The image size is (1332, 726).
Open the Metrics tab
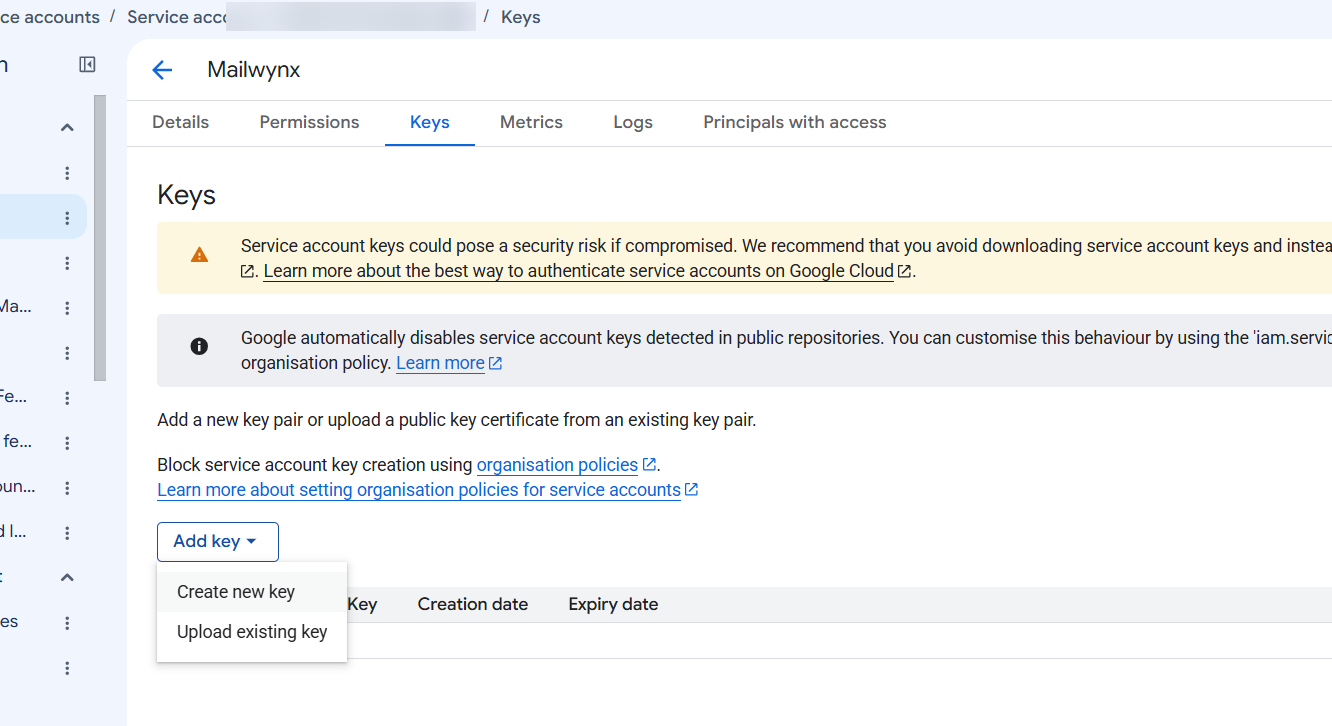pos(531,122)
